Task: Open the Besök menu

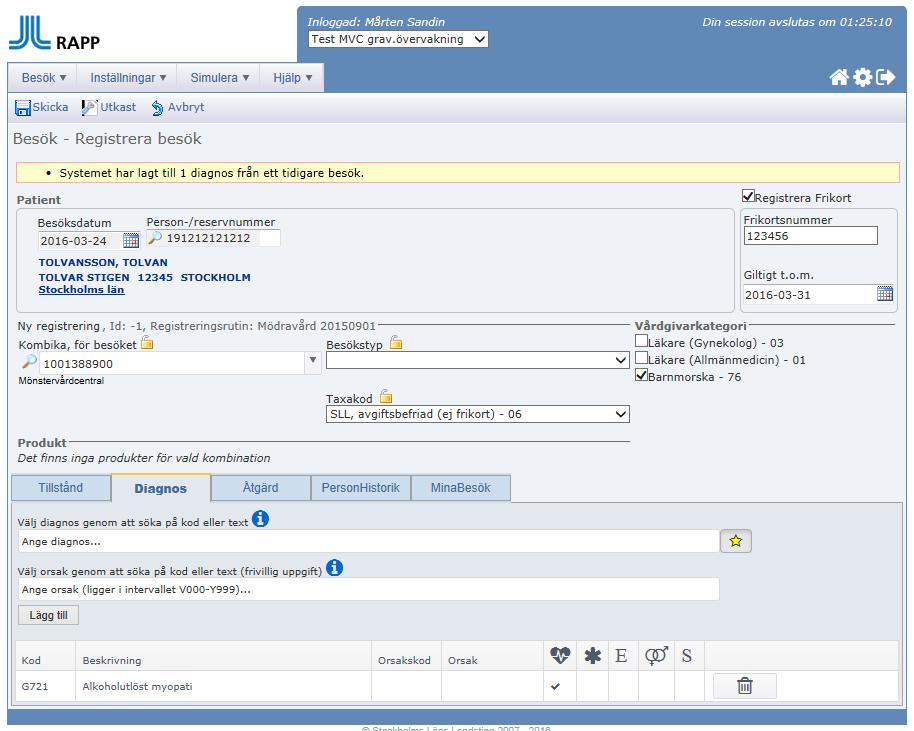Action: (x=44, y=78)
